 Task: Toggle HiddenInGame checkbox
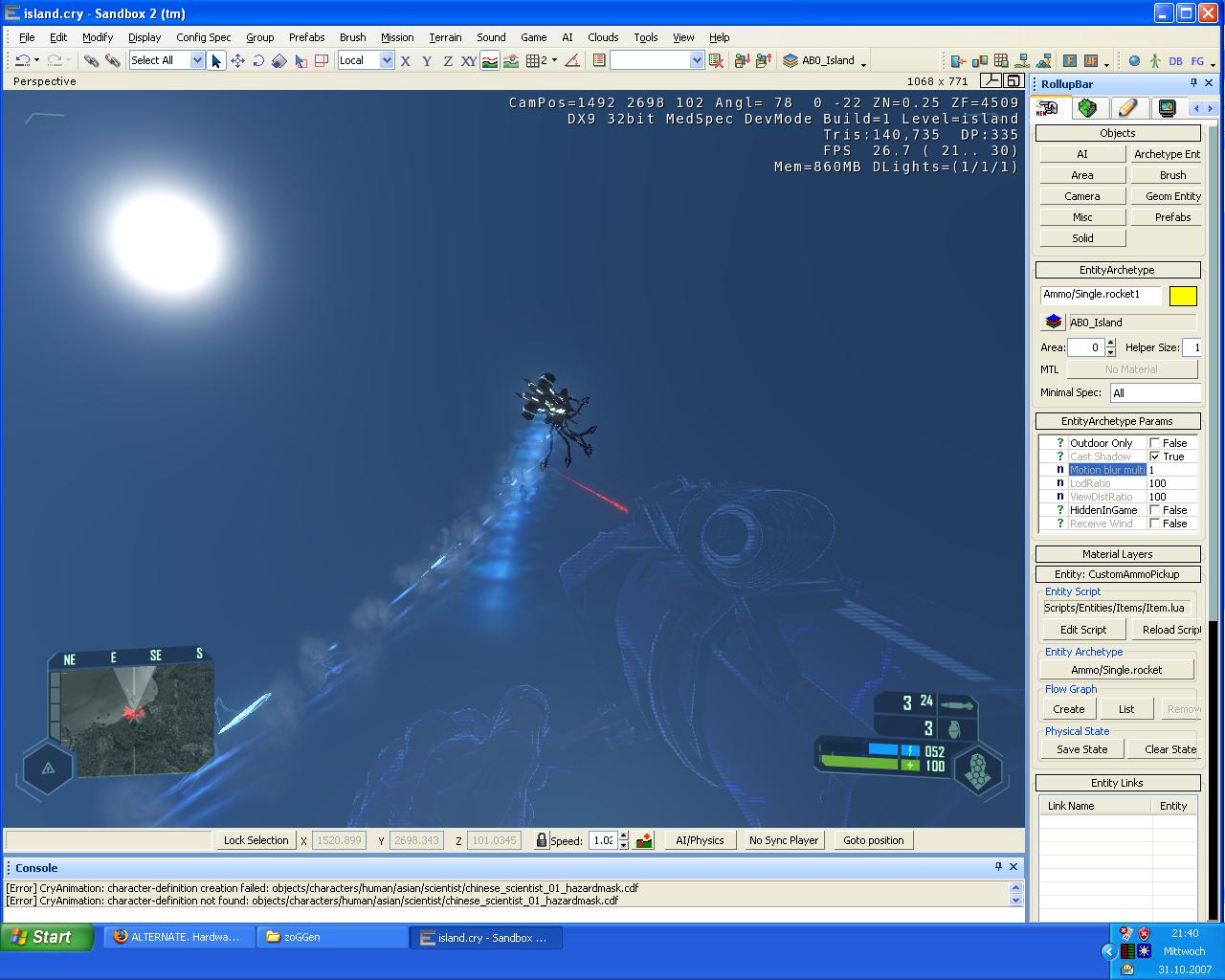(x=1154, y=510)
